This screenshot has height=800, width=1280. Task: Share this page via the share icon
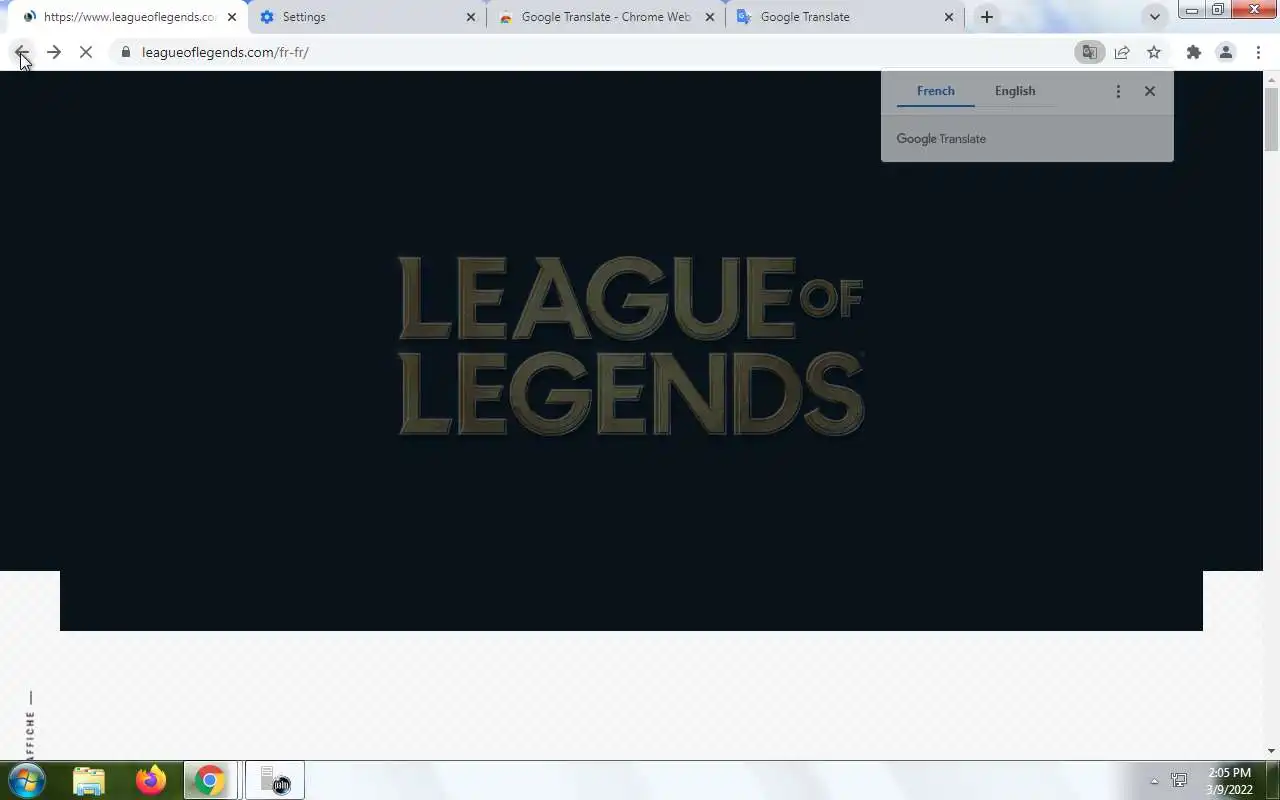tap(1122, 52)
